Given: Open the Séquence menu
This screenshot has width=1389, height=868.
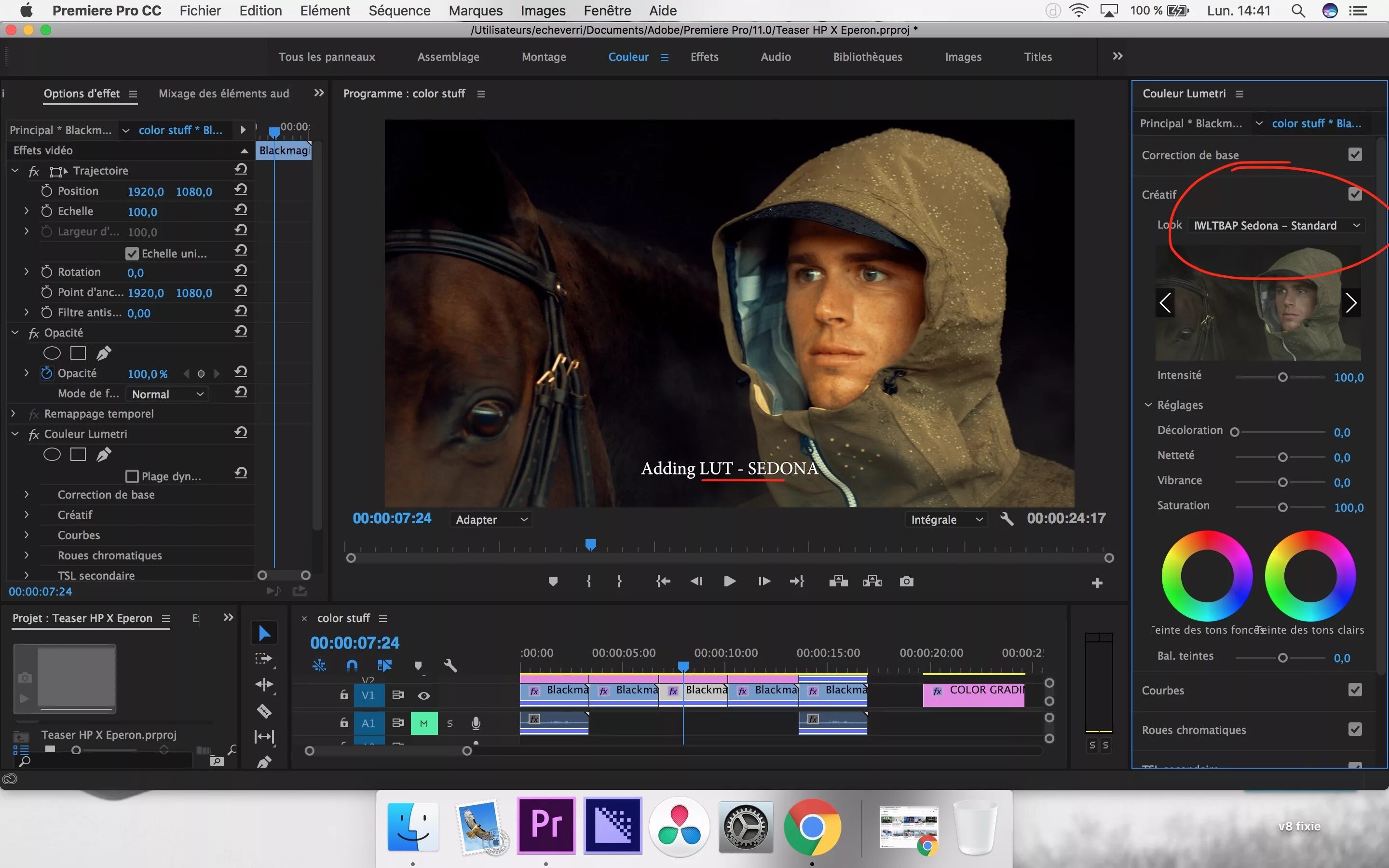Looking at the screenshot, I should (399, 10).
